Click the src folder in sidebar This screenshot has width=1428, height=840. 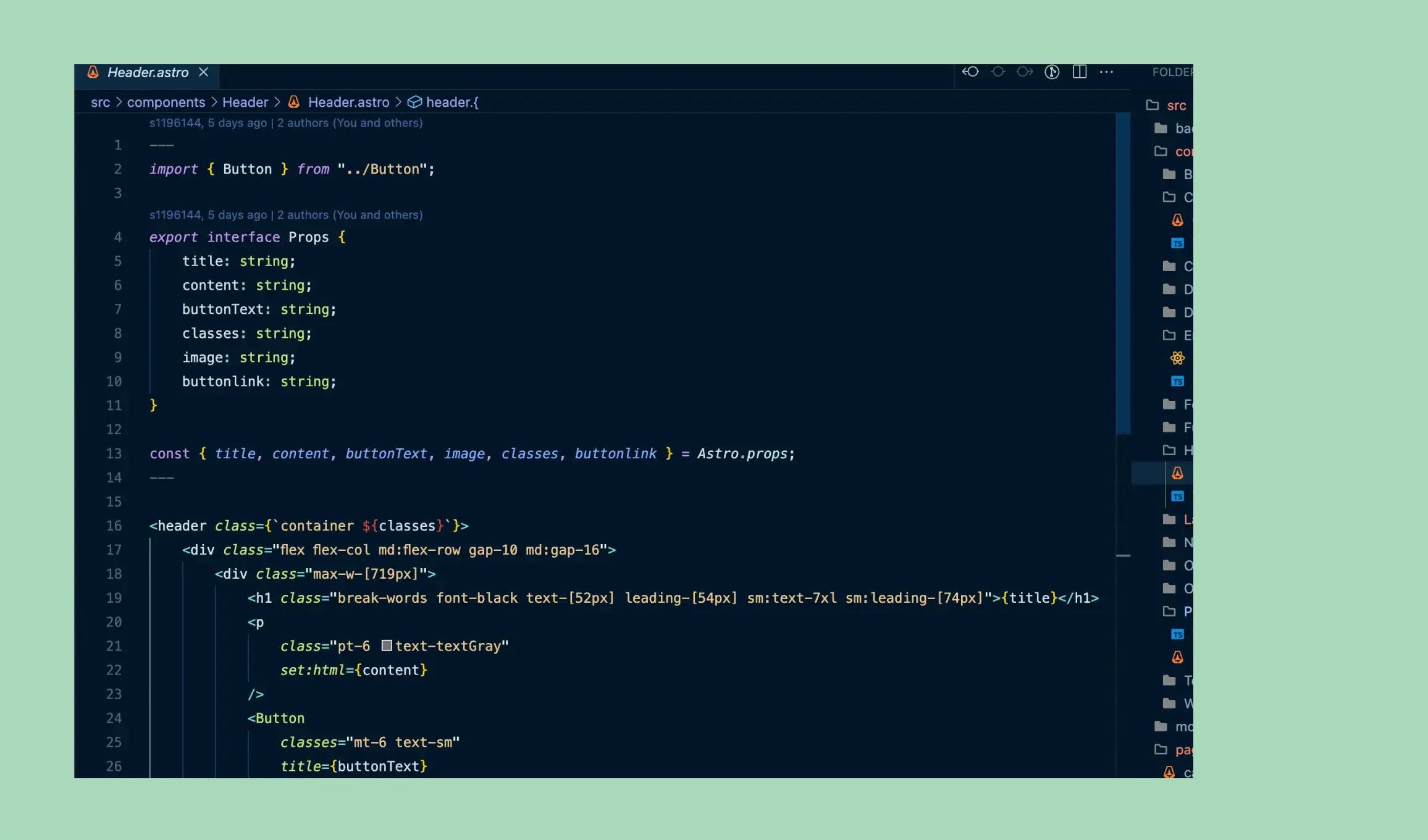(x=1176, y=105)
